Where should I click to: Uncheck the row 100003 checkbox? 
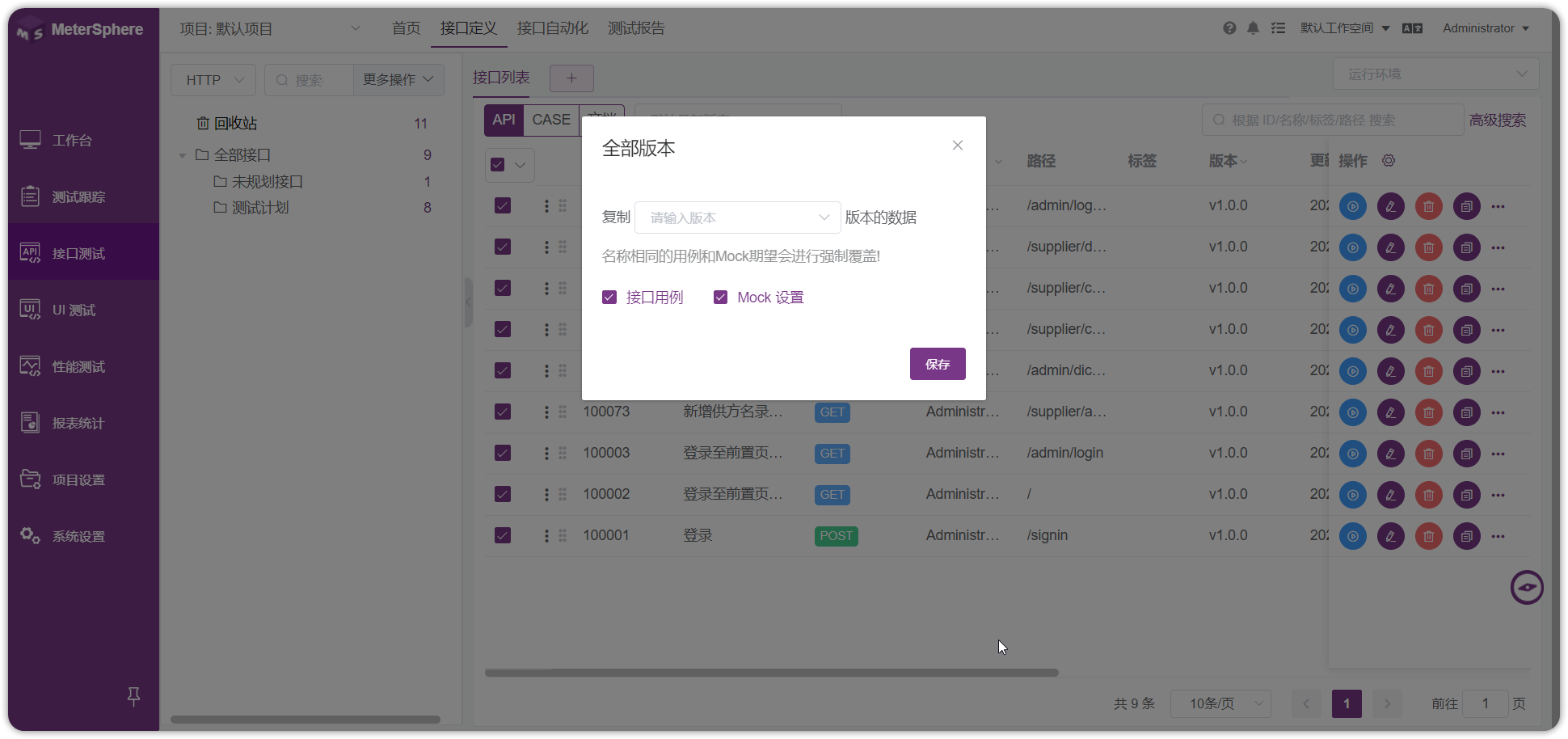503,453
